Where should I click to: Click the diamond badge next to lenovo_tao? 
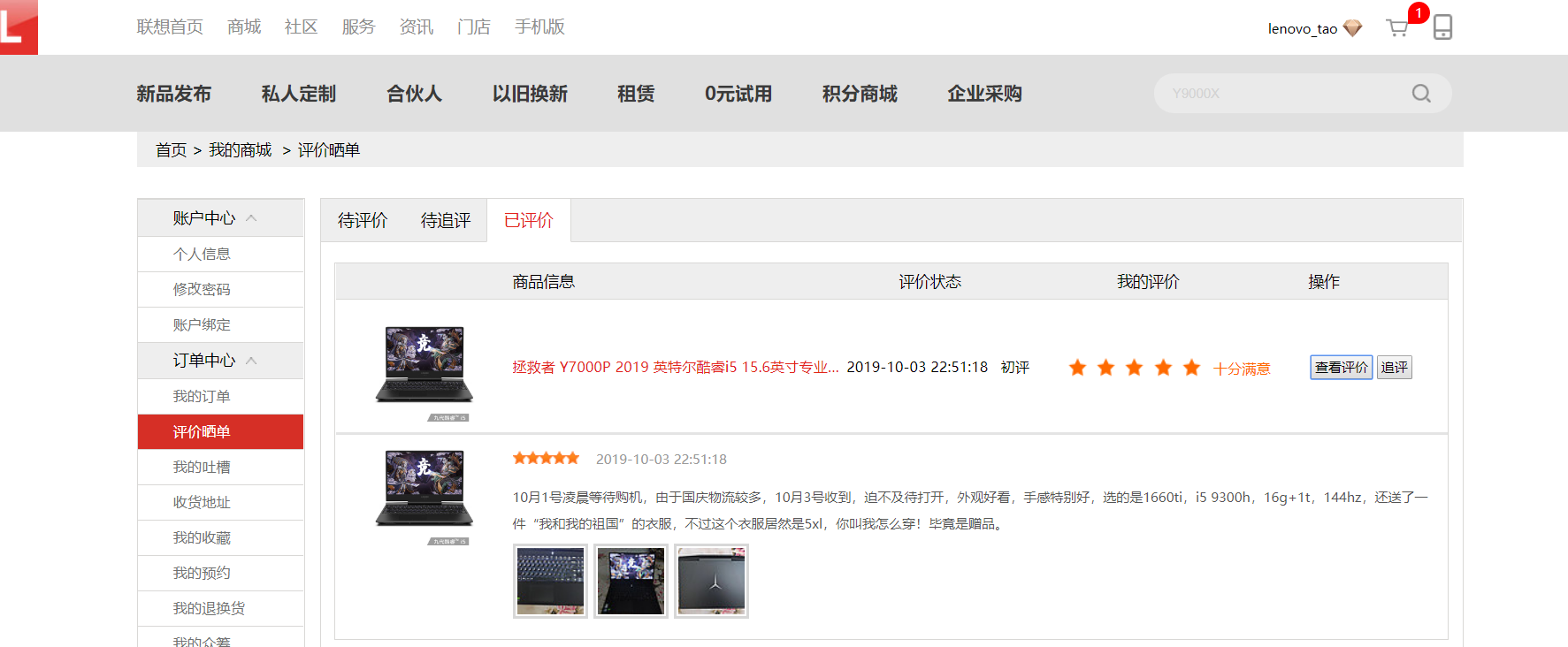pyautogui.click(x=1352, y=28)
